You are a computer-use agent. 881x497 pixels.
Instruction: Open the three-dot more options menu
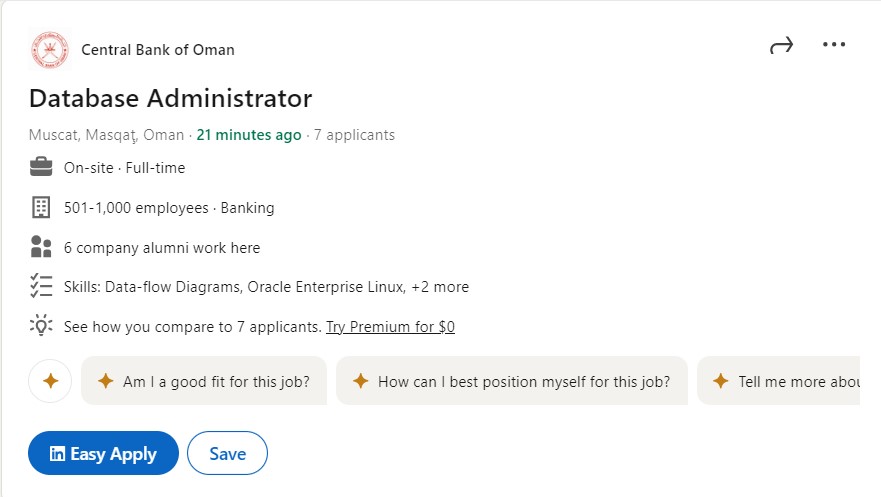tap(834, 45)
